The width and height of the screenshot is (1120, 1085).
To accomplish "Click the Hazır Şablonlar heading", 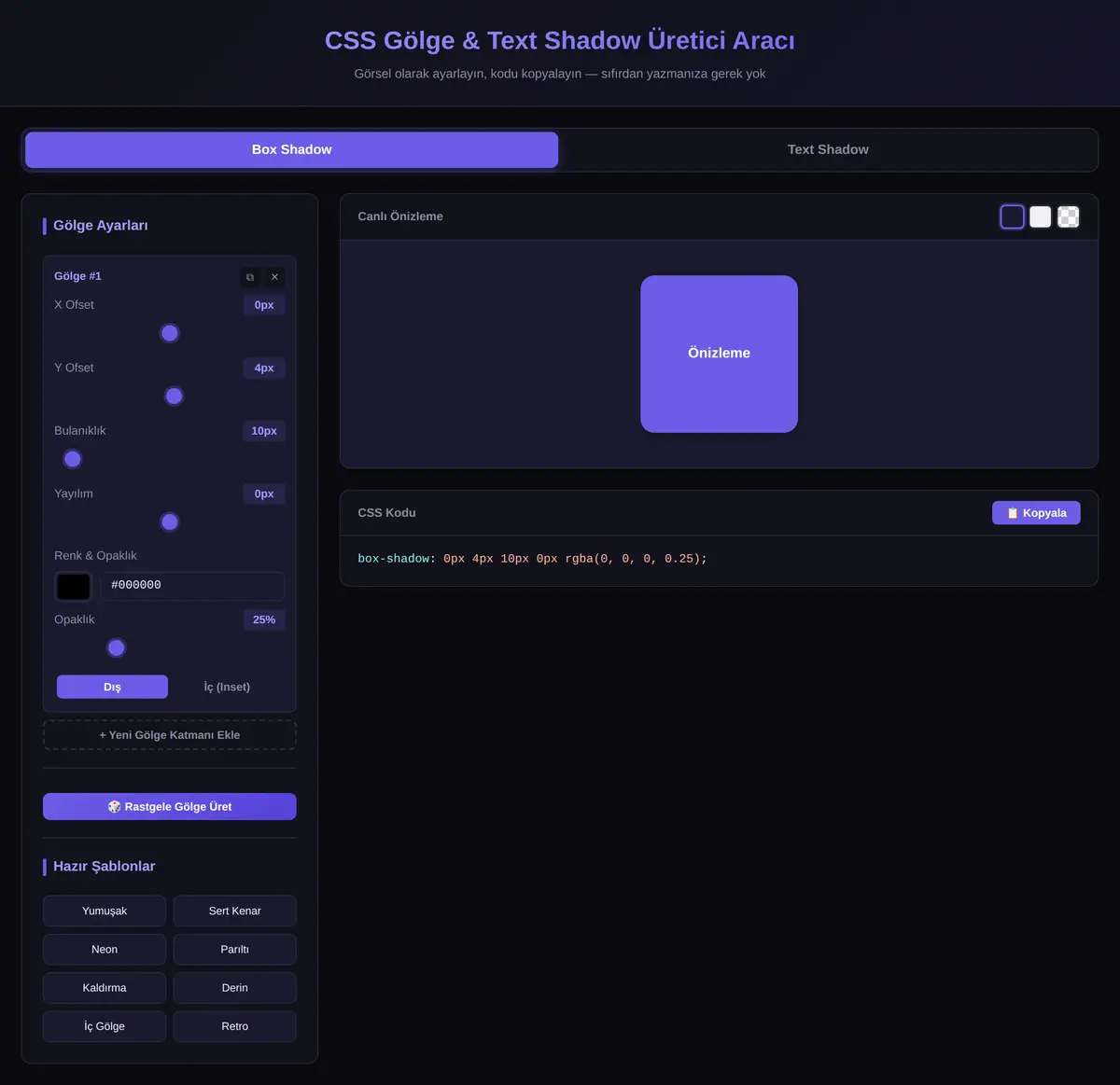I will [x=104, y=867].
